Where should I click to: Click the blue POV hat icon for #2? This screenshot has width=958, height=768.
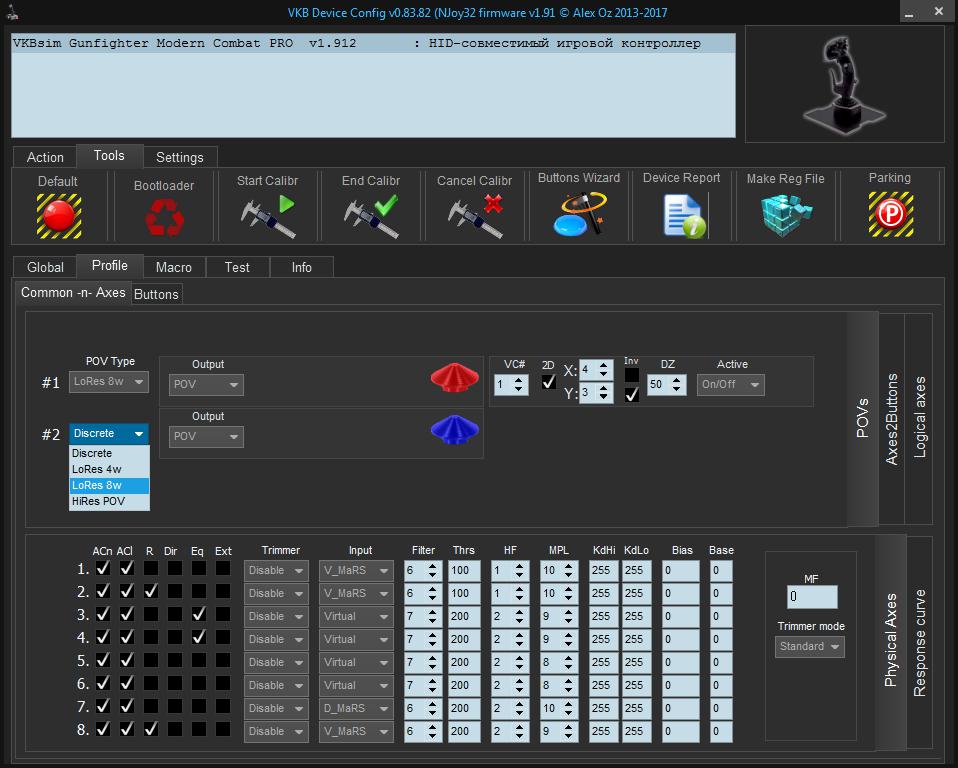pyautogui.click(x=455, y=429)
